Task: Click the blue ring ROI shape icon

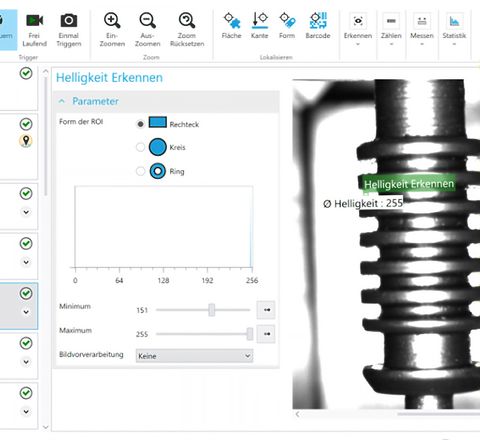Action: 158,171
